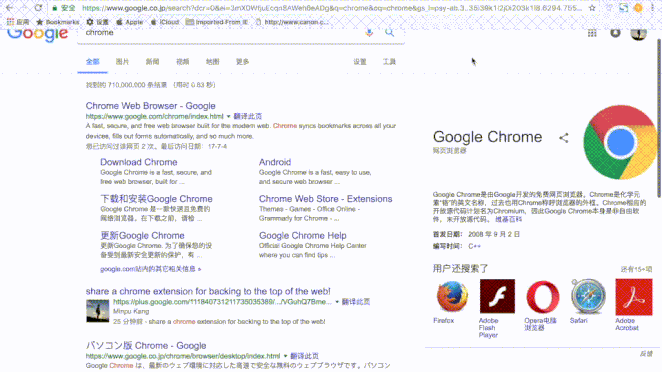662x372 pixels.
Task: Open Adobe Acrobat related search icon
Action: (x=634, y=296)
